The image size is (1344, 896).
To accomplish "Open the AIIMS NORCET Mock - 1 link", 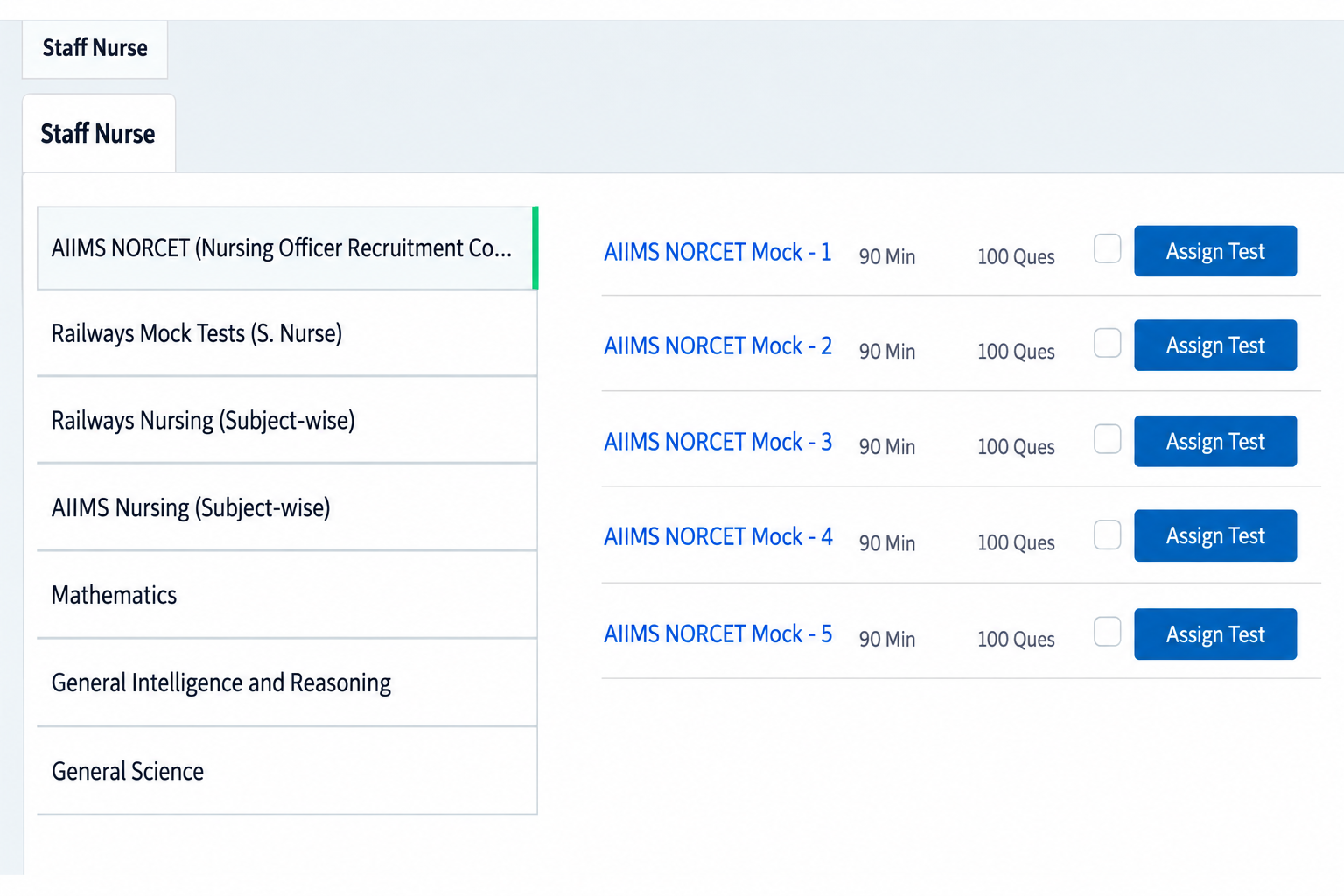I will pyautogui.click(x=717, y=252).
